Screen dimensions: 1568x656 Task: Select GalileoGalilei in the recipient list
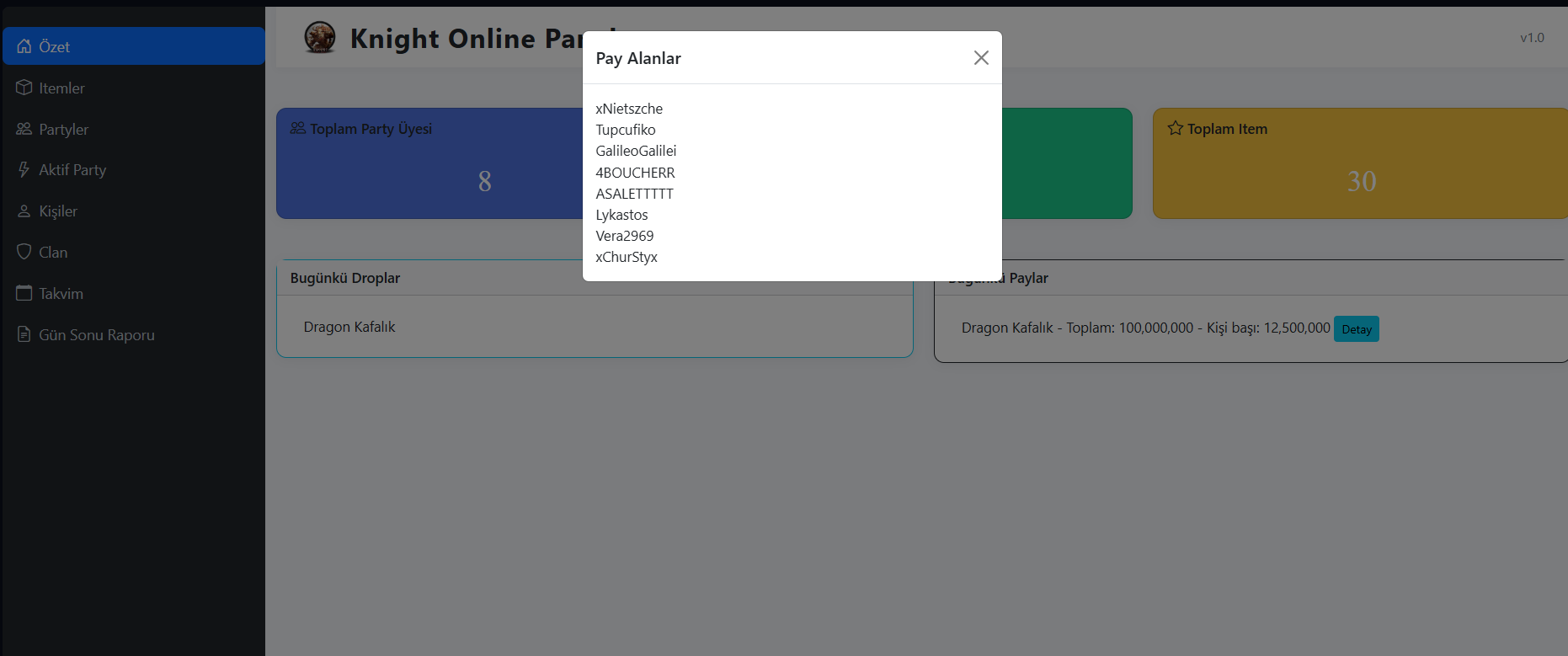(636, 151)
